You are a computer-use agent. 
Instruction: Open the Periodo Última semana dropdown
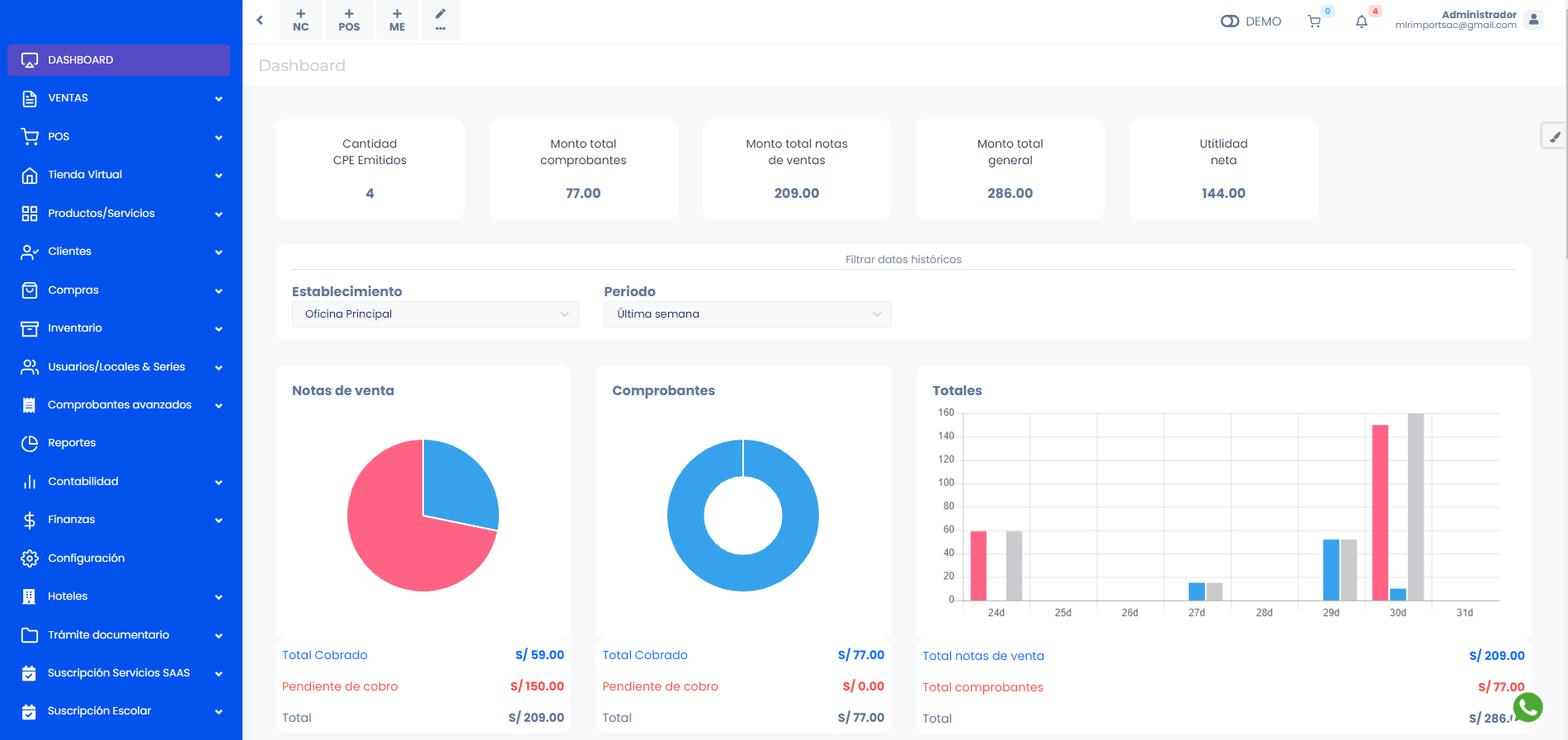pos(747,314)
